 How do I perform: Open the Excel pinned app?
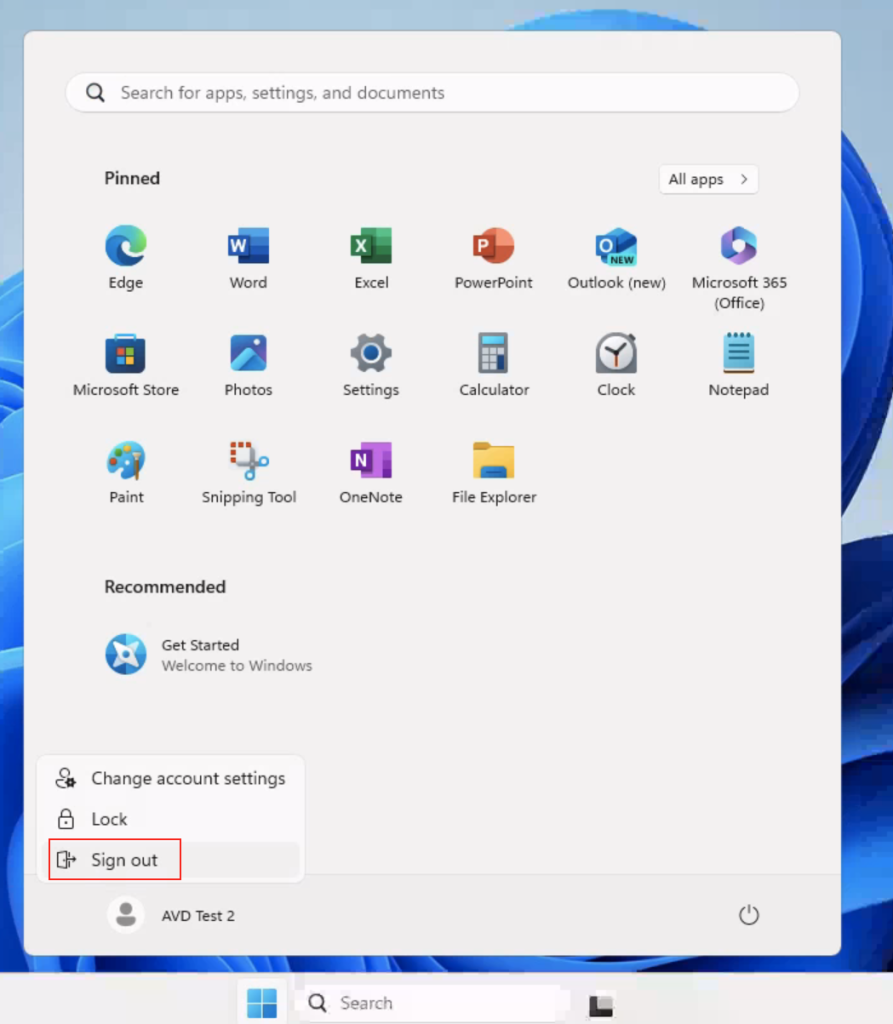click(x=371, y=258)
